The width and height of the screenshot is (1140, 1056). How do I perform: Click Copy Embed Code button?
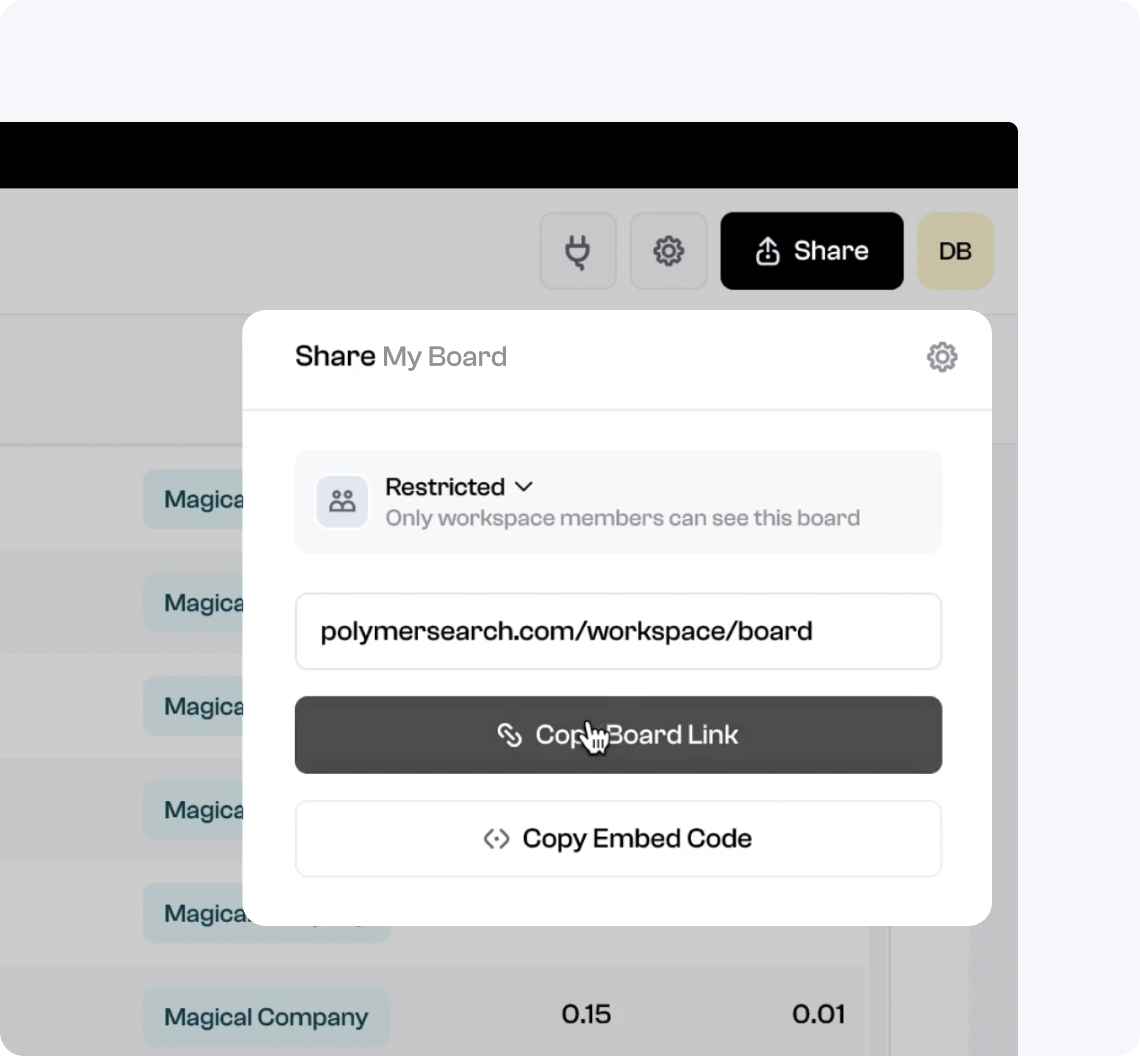point(618,839)
